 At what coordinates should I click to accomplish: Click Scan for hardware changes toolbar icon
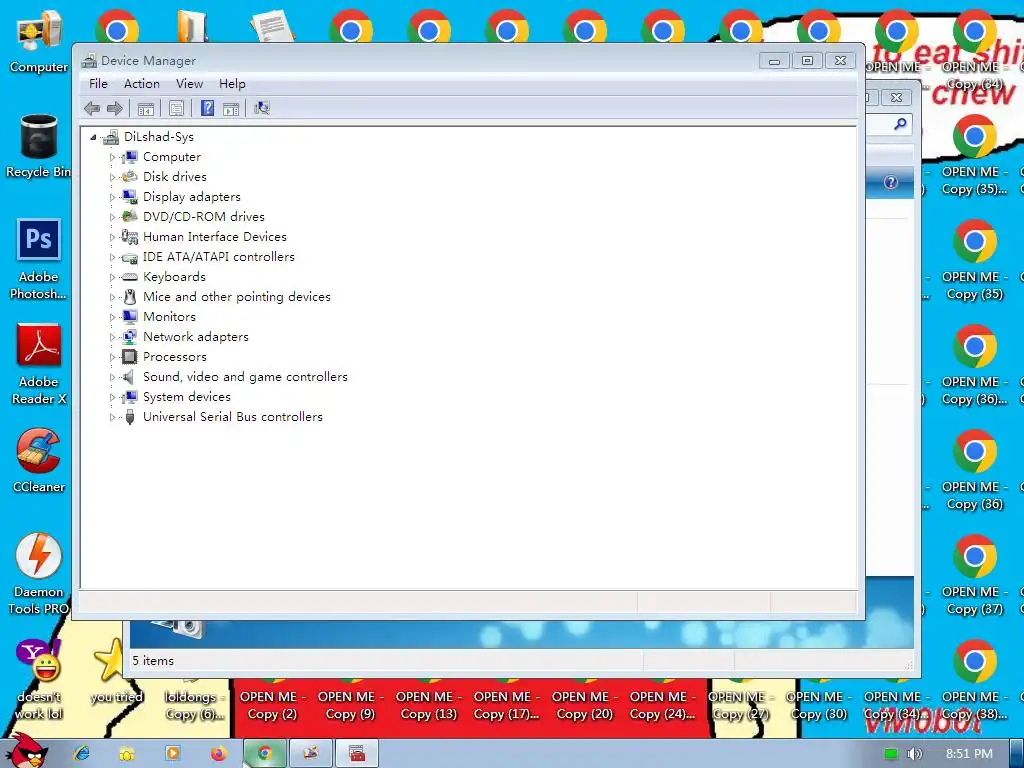(x=262, y=108)
